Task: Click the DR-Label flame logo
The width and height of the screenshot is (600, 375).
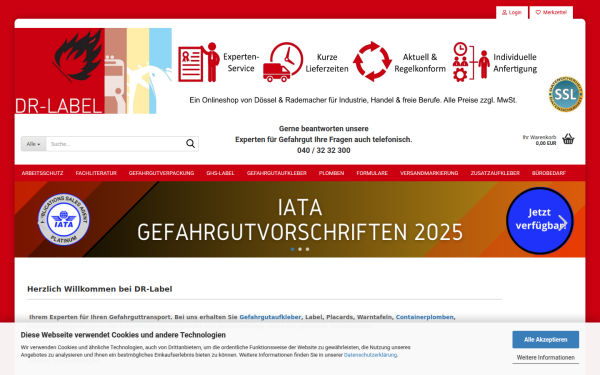Action: (x=93, y=71)
